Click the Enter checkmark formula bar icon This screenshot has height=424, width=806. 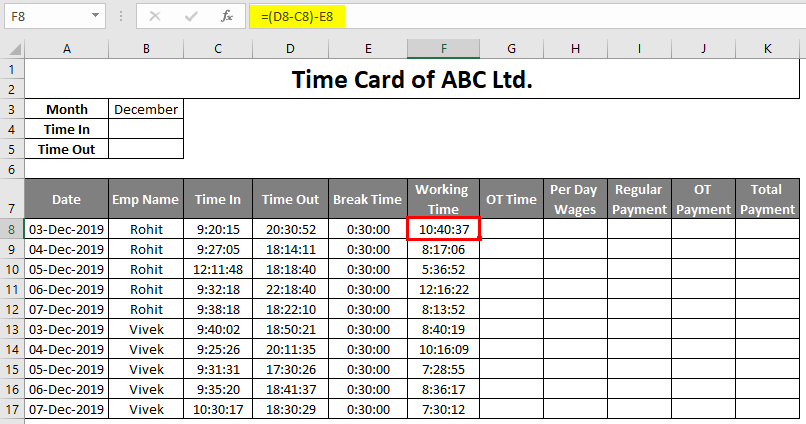190,16
